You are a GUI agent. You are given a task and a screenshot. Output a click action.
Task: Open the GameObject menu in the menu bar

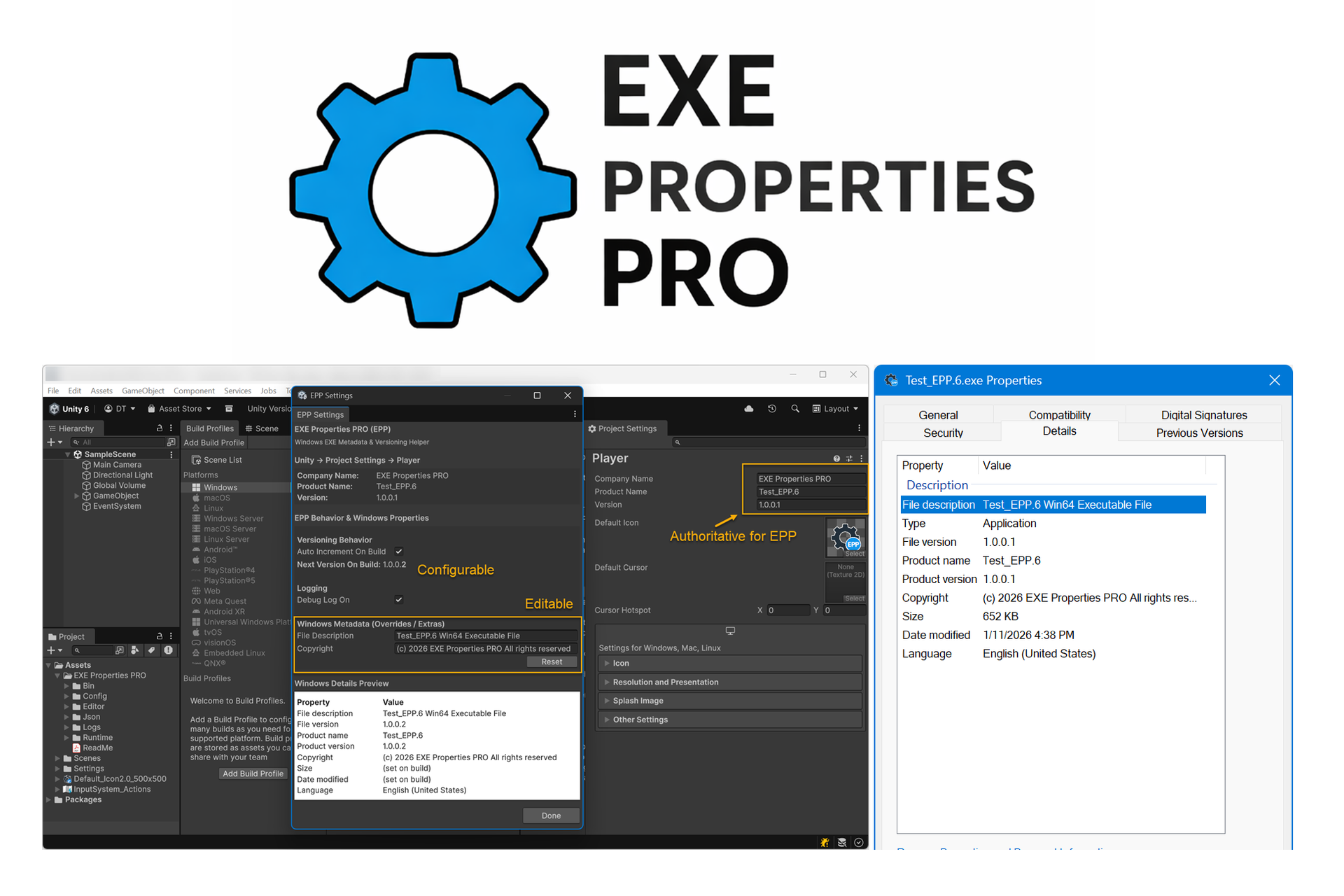pos(143,391)
